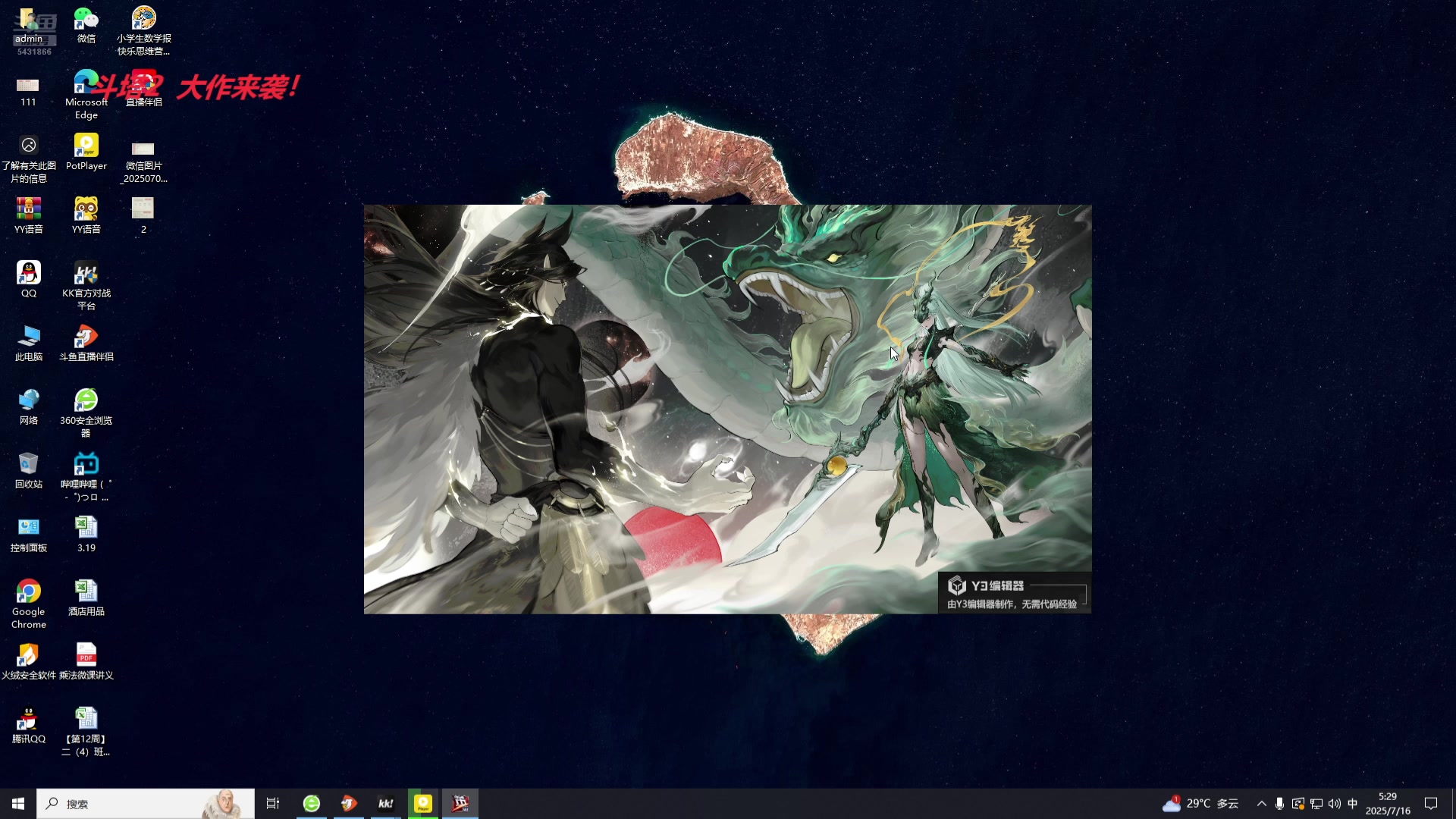Open the YY语音 icon with raccoon face
The height and width of the screenshot is (819, 1456).
coord(86,215)
